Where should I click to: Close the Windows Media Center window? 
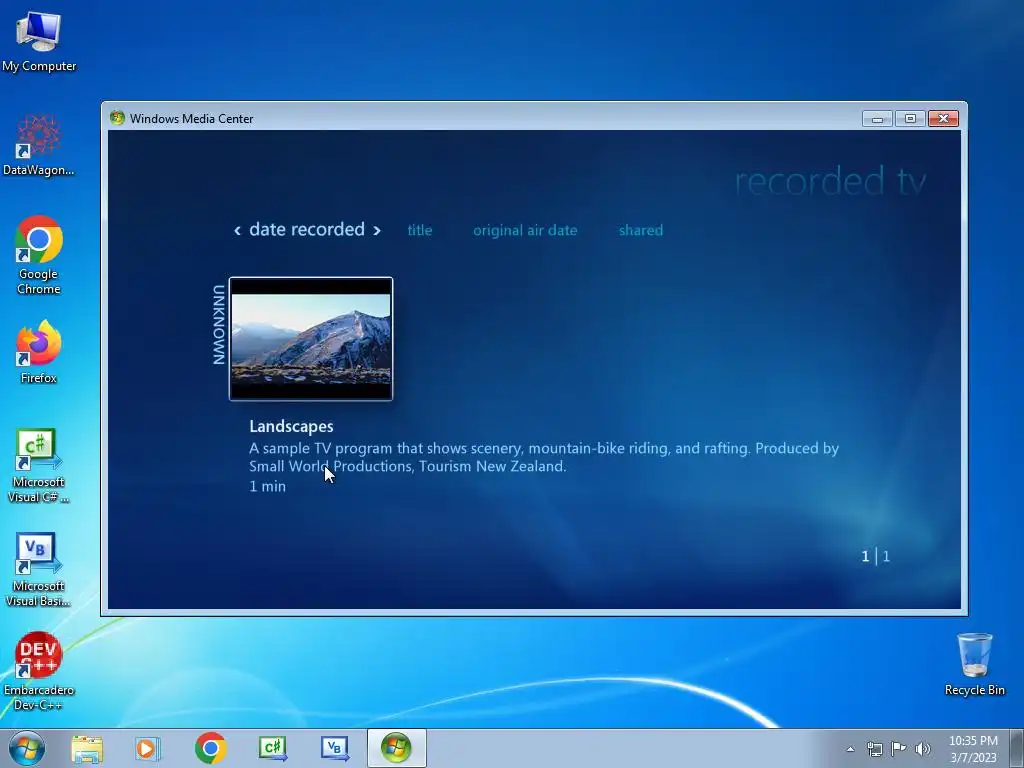click(943, 118)
